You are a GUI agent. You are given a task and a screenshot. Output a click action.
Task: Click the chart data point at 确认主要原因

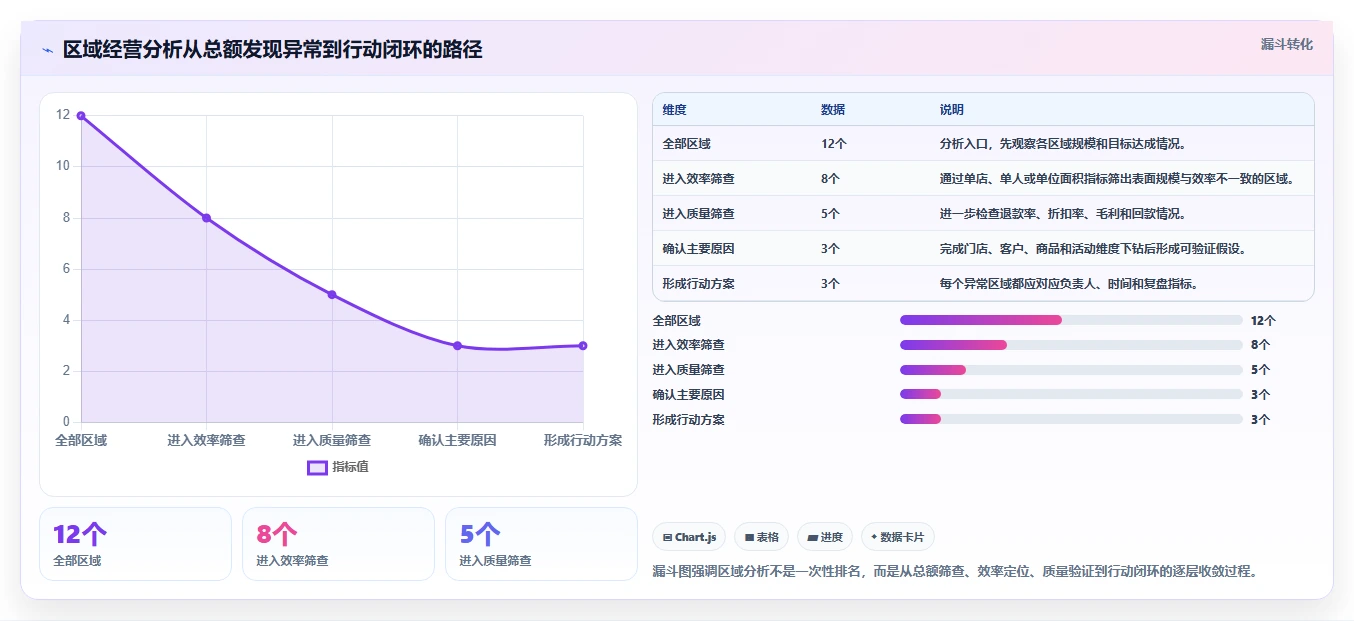click(457, 346)
